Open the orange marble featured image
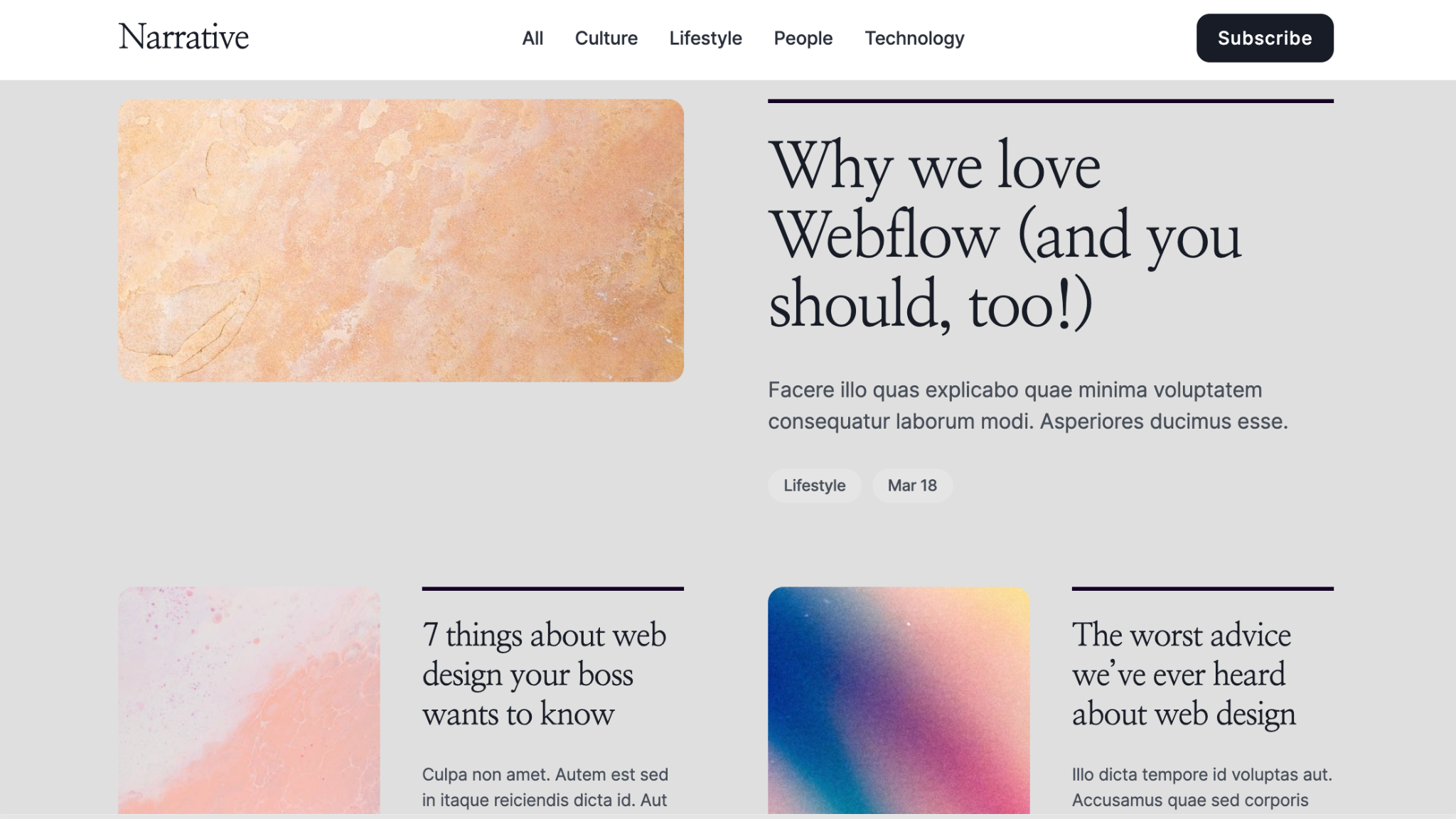Image resolution: width=1456 pixels, height=819 pixels. (x=401, y=240)
